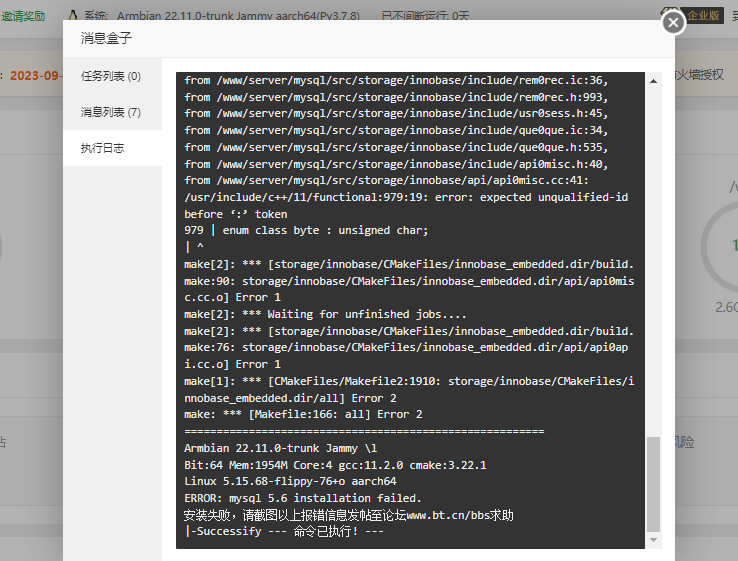Click the log scrollbar down arrow
738x561 pixels.
coord(653,539)
